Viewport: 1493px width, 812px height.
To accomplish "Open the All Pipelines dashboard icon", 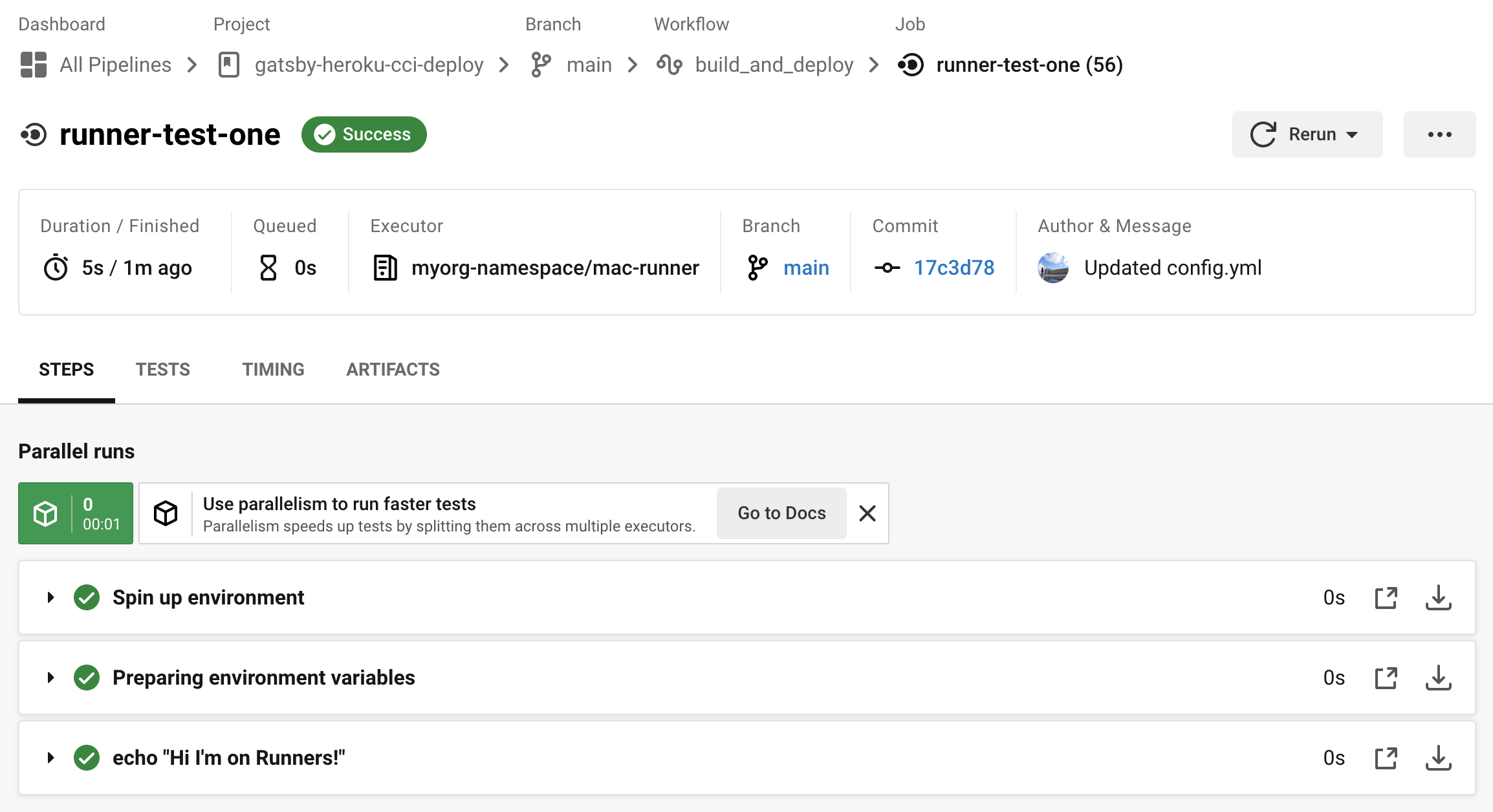I will 34,65.
